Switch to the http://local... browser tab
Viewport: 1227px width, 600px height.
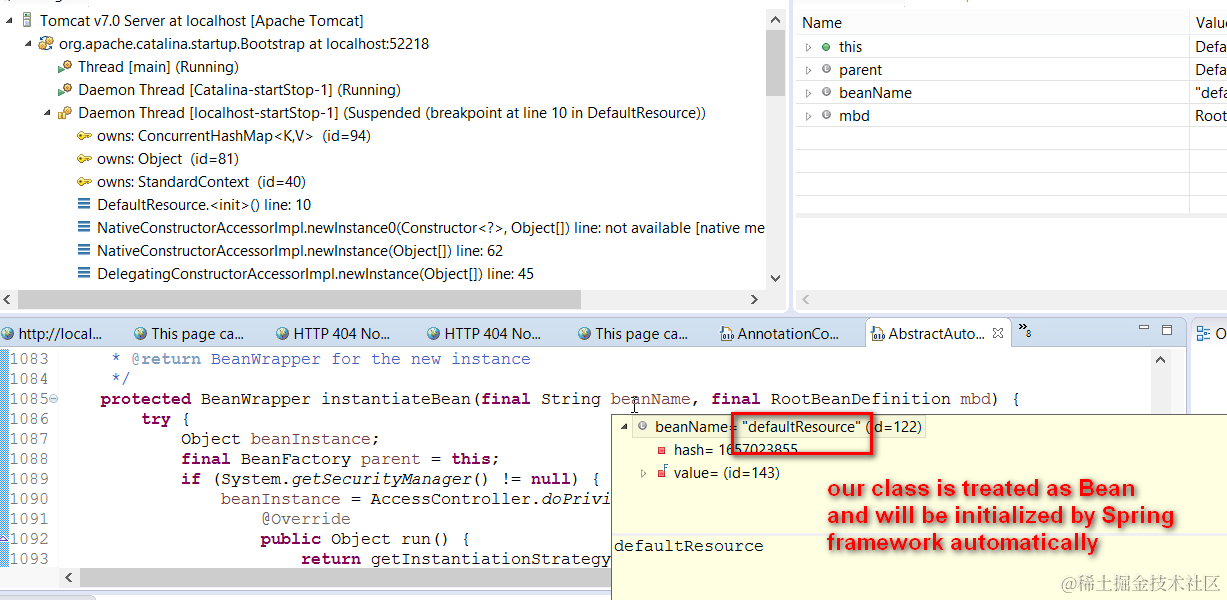pyautogui.click(x=51, y=334)
